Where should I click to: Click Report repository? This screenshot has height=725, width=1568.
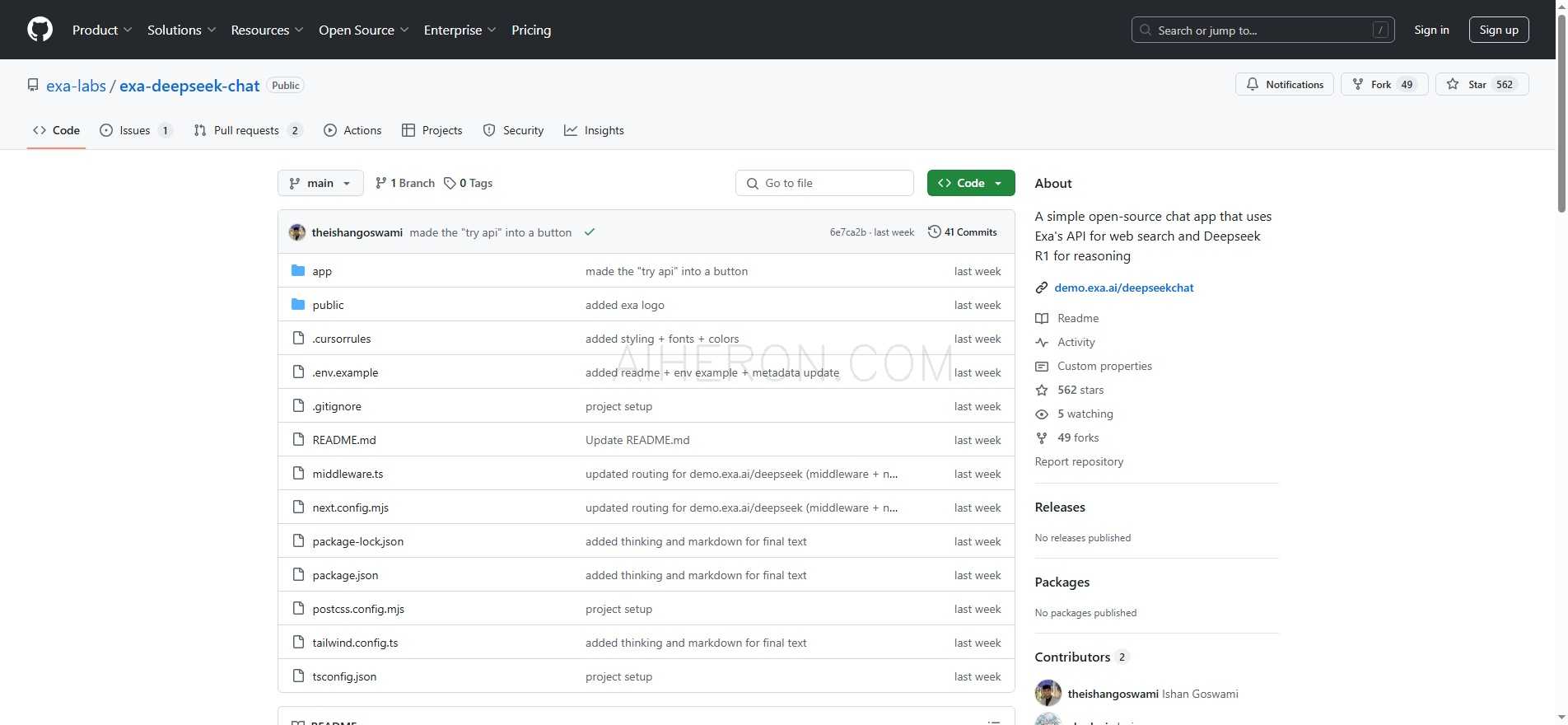[x=1079, y=461]
